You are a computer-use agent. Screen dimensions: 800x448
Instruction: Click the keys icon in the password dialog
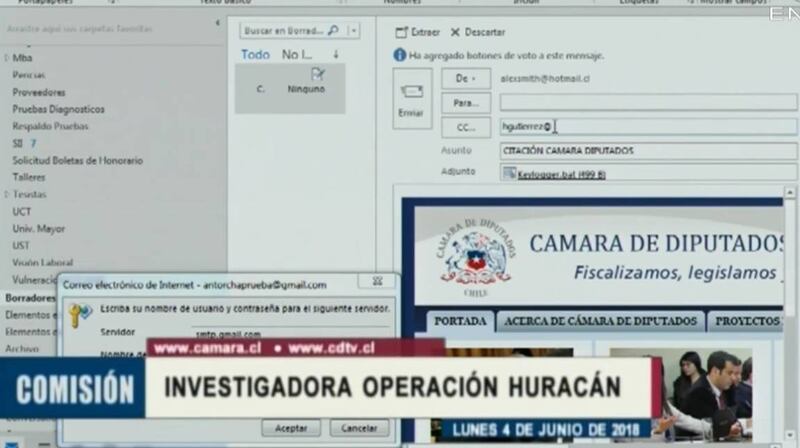click(80, 315)
